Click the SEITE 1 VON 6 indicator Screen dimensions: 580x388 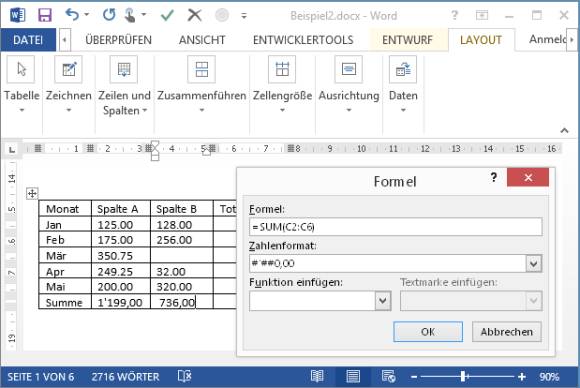[x=41, y=377]
